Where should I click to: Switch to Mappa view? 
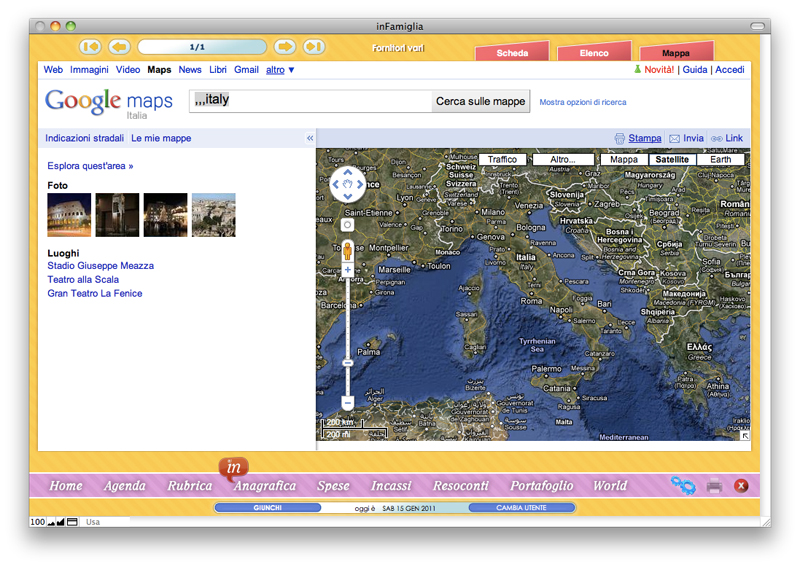tap(624, 160)
